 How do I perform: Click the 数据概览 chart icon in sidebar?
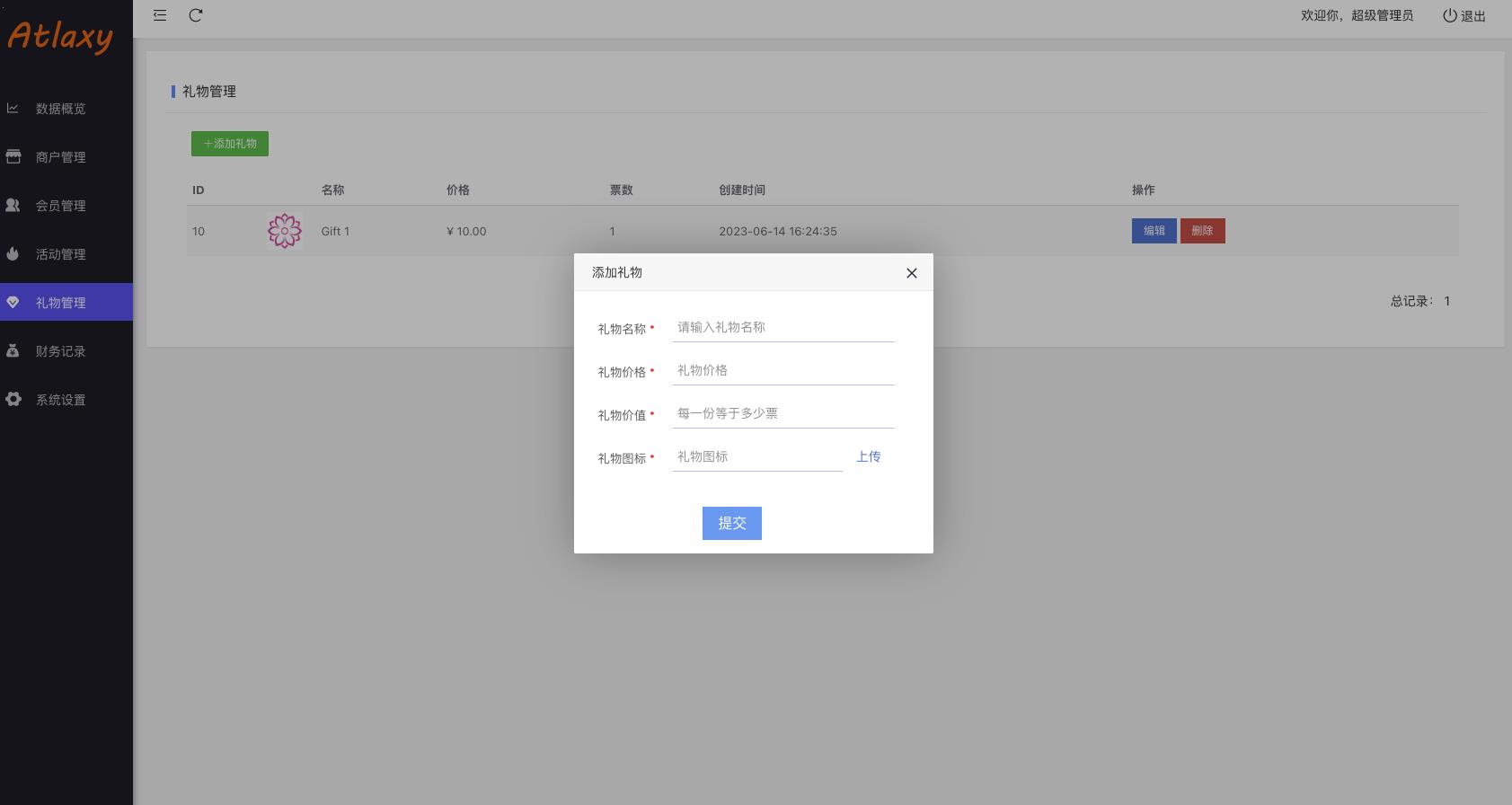(13, 109)
